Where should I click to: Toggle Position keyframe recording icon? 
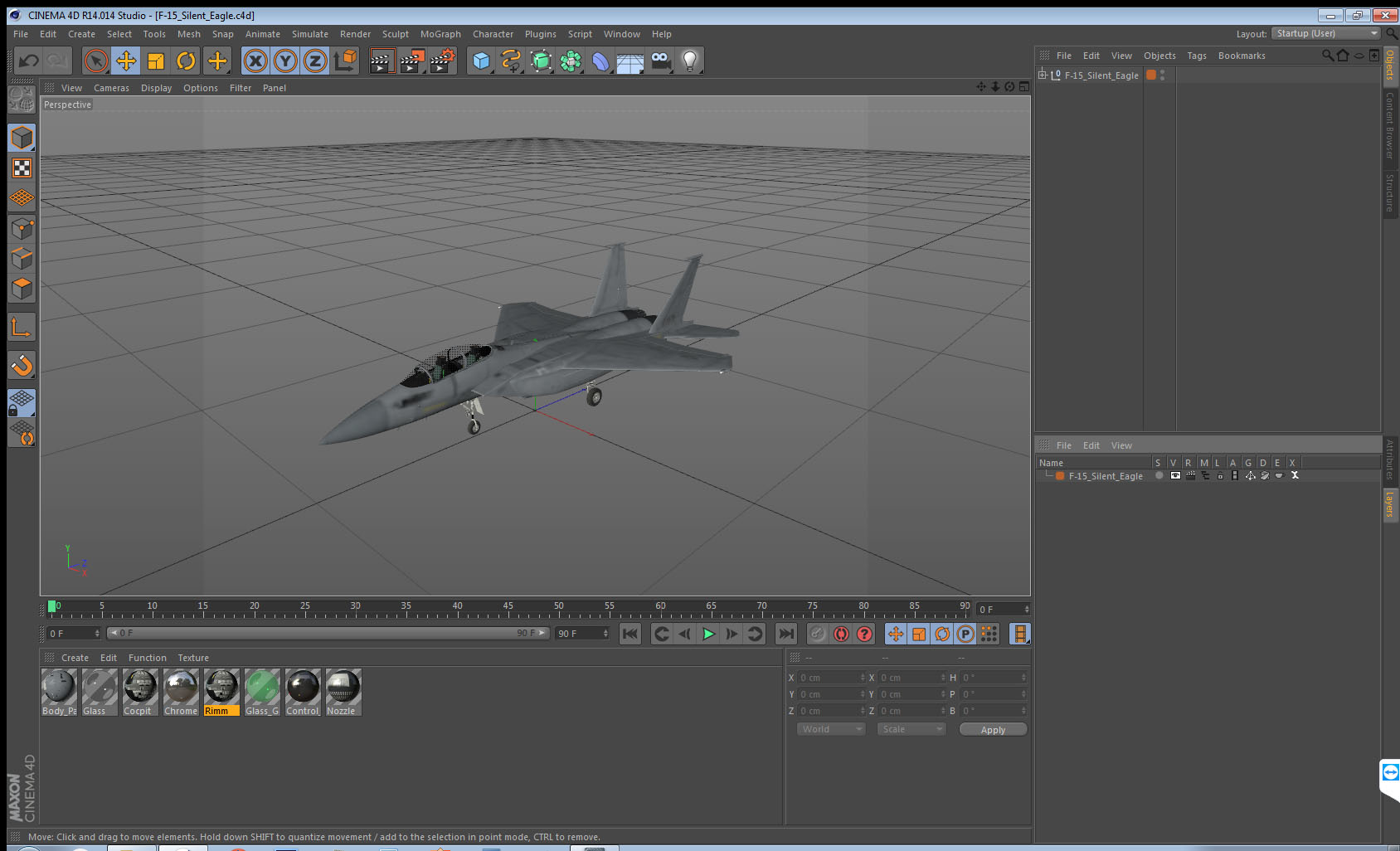coord(896,634)
